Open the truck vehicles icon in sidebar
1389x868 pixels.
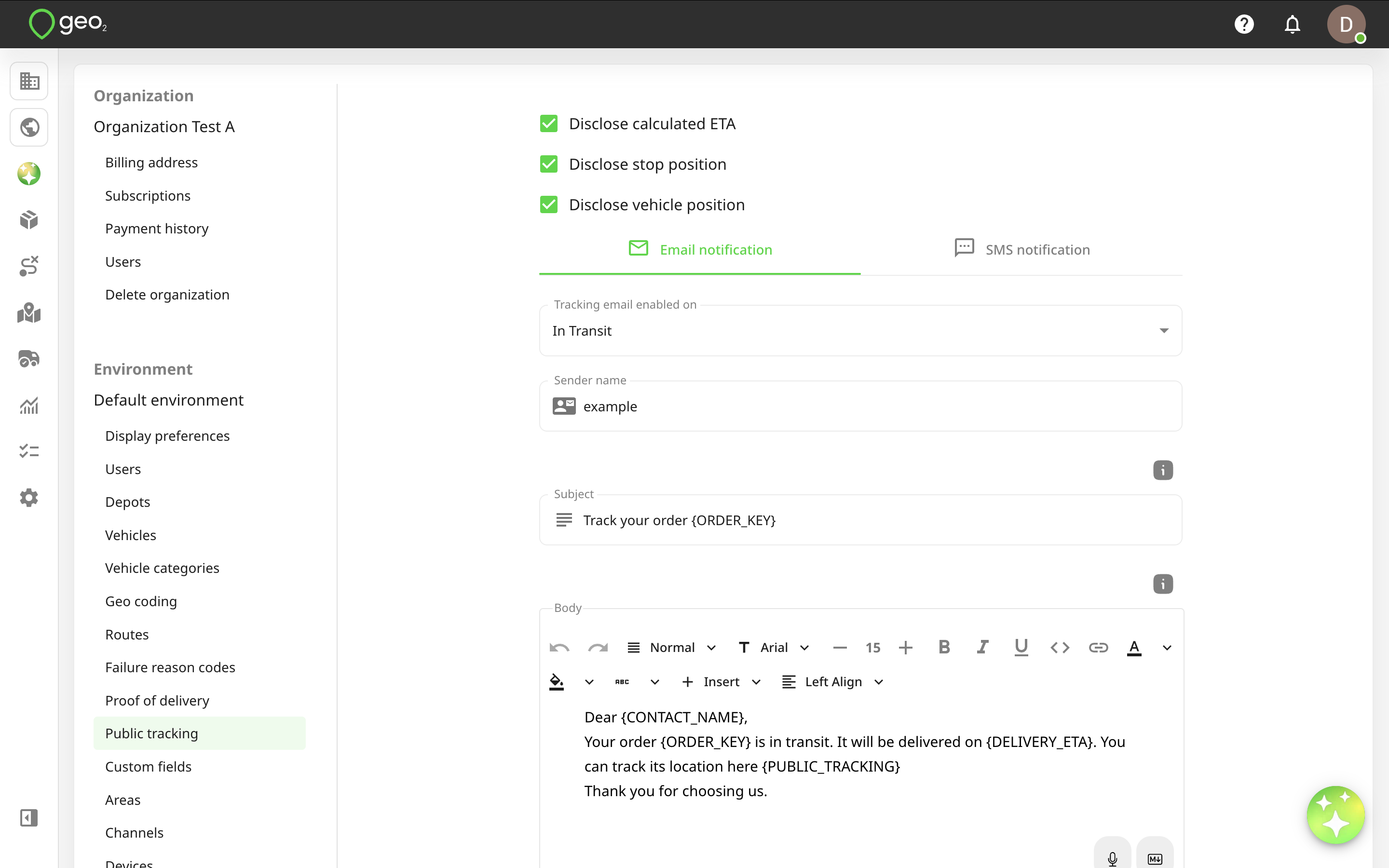click(x=29, y=359)
